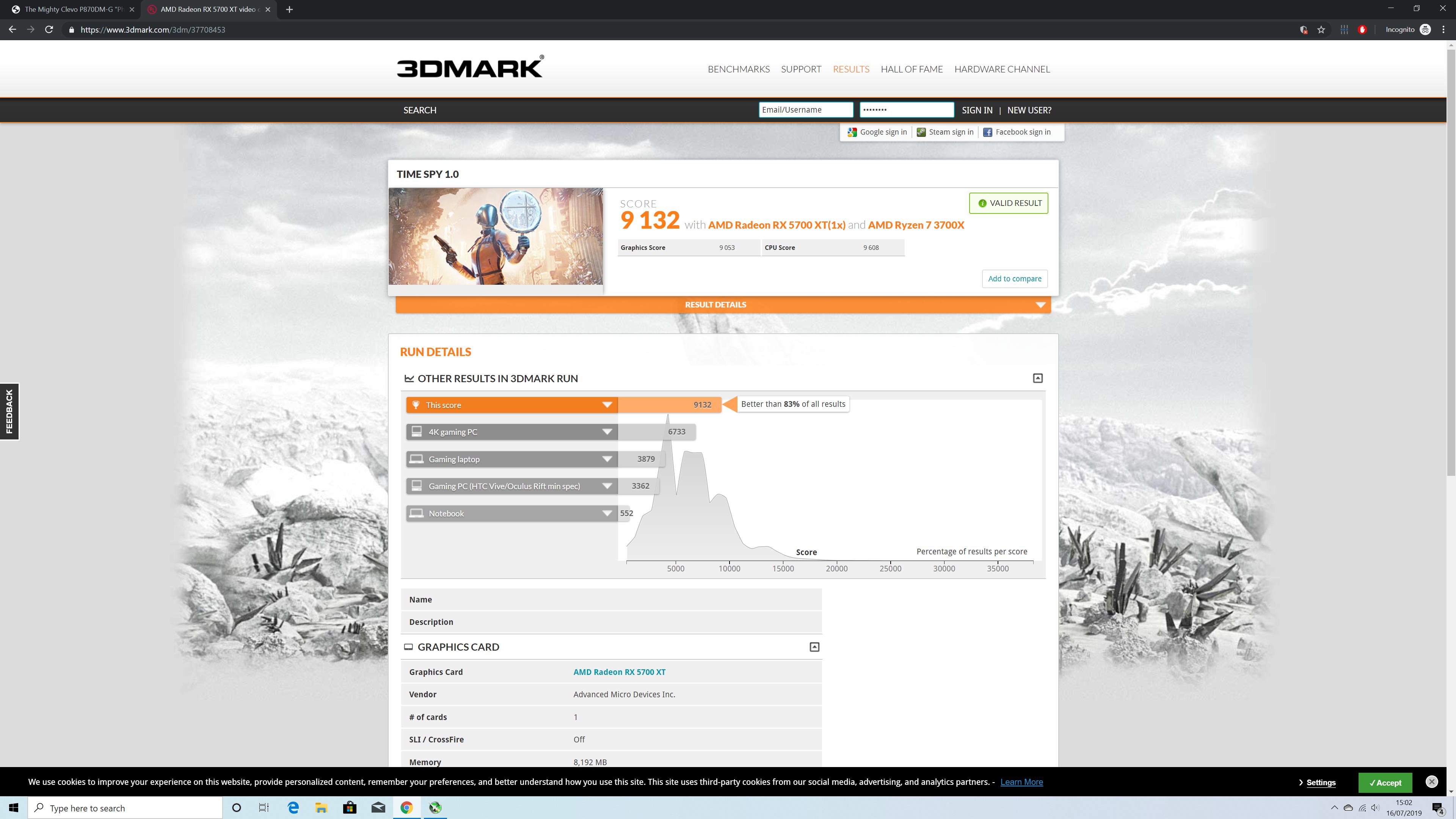Open the Hardware Channel page
This screenshot has width=1456, height=819.
click(x=1002, y=69)
